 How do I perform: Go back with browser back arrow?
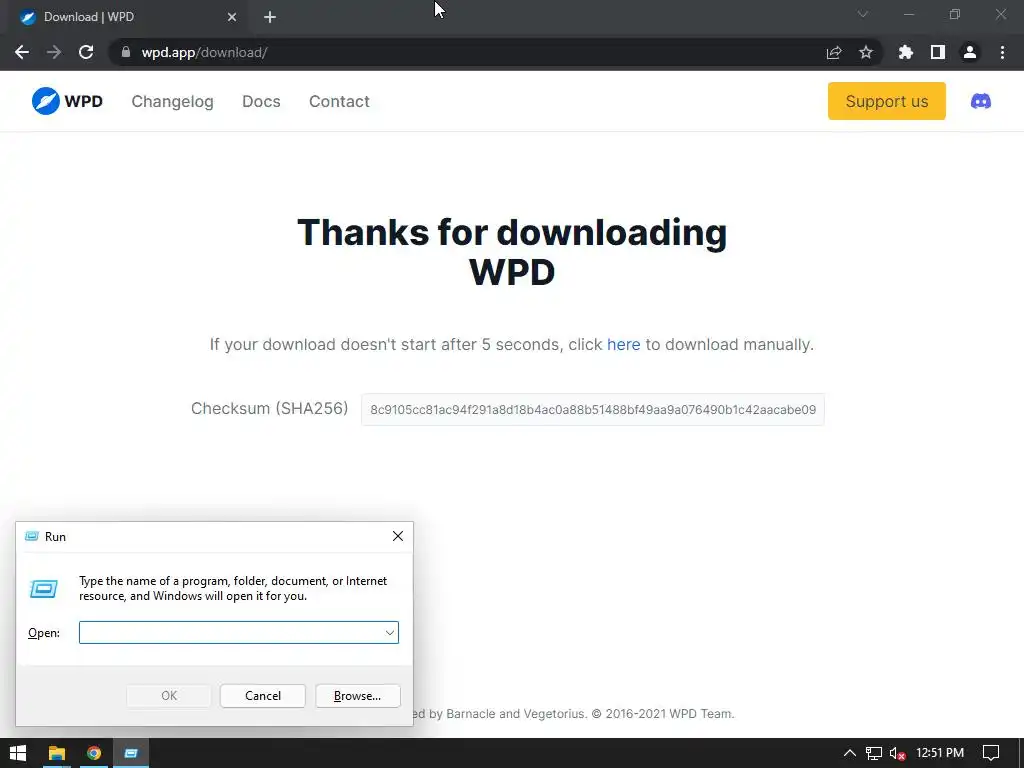(22, 52)
